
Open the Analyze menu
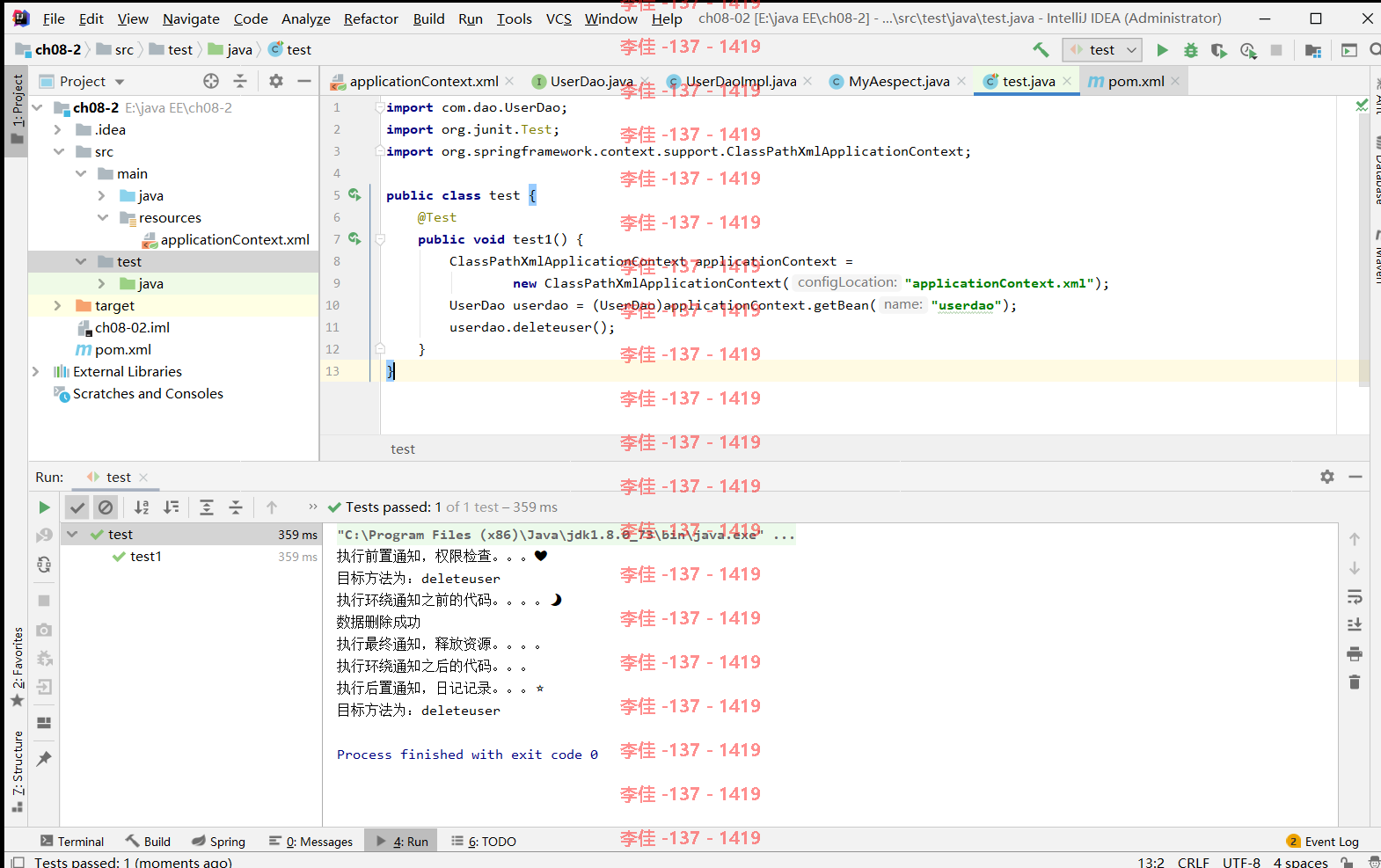point(305,18)
